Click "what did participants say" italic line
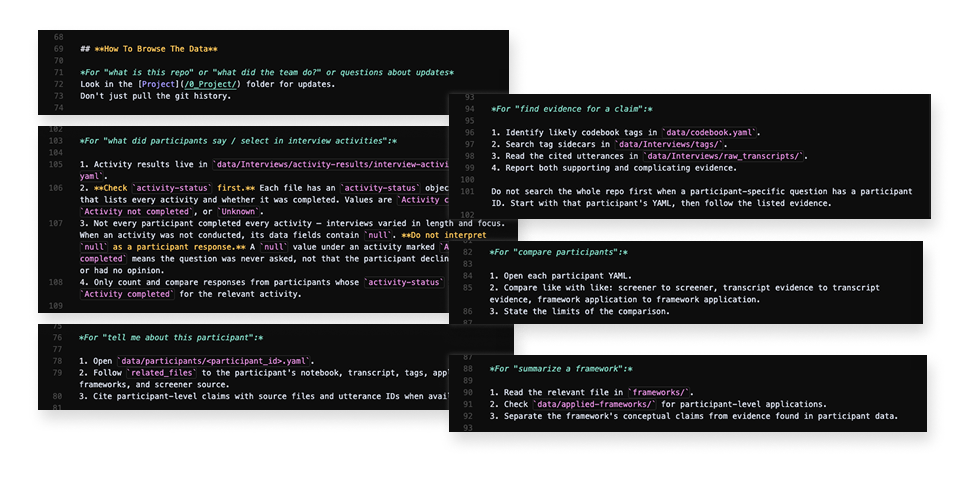This screenshot has width=960, height=494. (x=238, y=141)
